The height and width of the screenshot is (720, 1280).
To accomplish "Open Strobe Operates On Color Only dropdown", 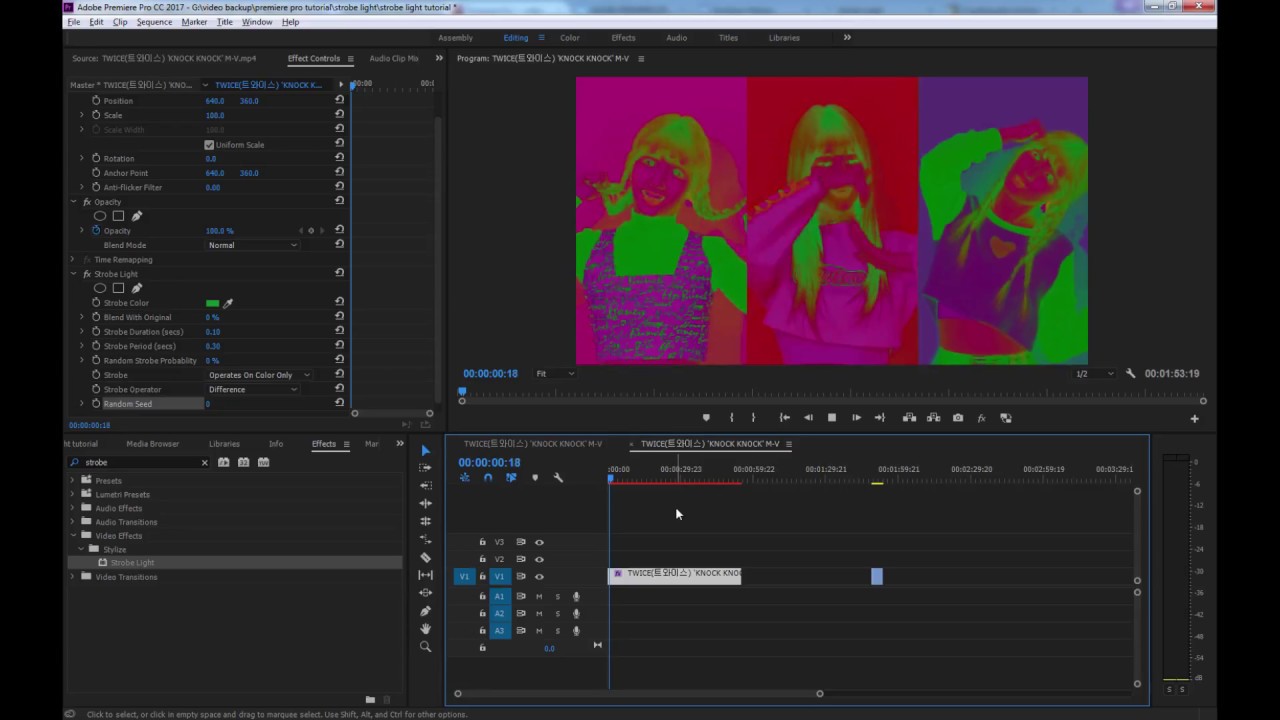I will [x=259, y=375].
